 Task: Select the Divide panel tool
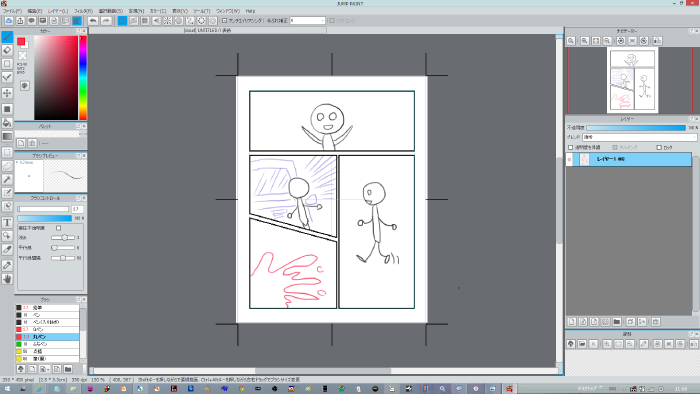coord(7,249)
